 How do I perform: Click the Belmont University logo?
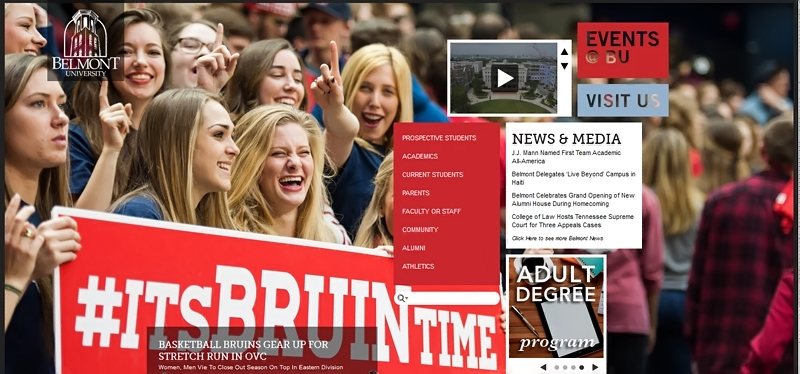pyautogui.click(x=86, y=43)
